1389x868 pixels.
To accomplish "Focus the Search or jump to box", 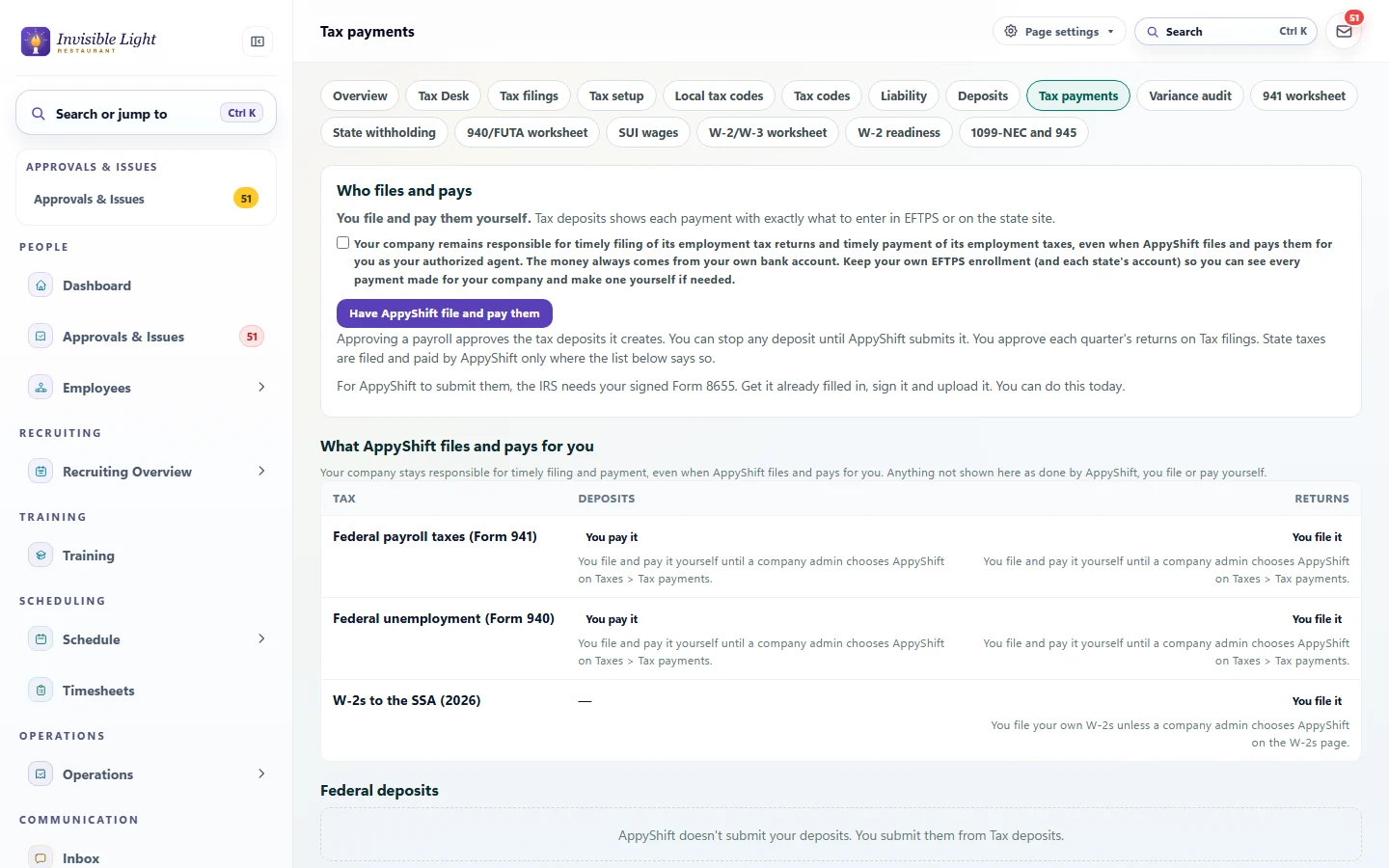I will pos(146,114).
